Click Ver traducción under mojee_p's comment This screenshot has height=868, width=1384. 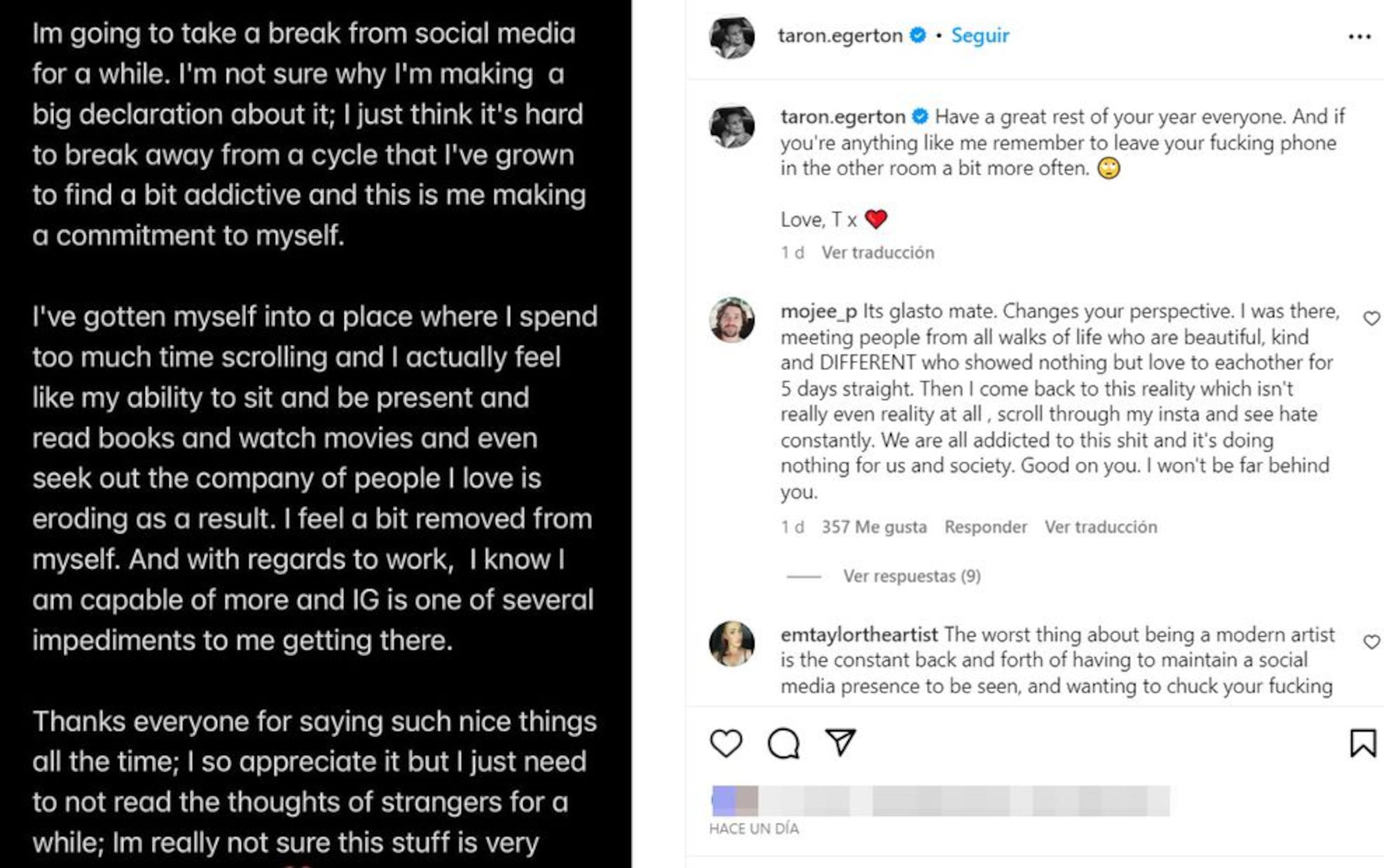click(1100, 527)
